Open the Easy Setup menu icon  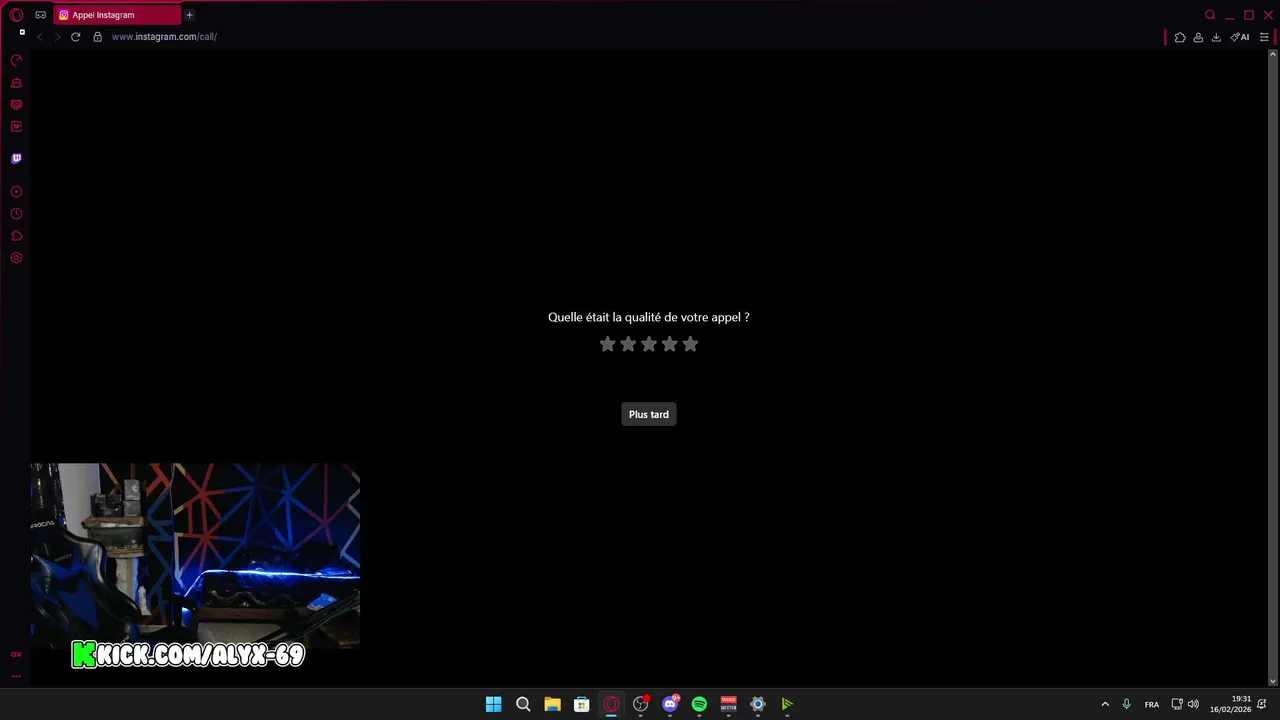pyautogui.click(x=1264, y=37)
